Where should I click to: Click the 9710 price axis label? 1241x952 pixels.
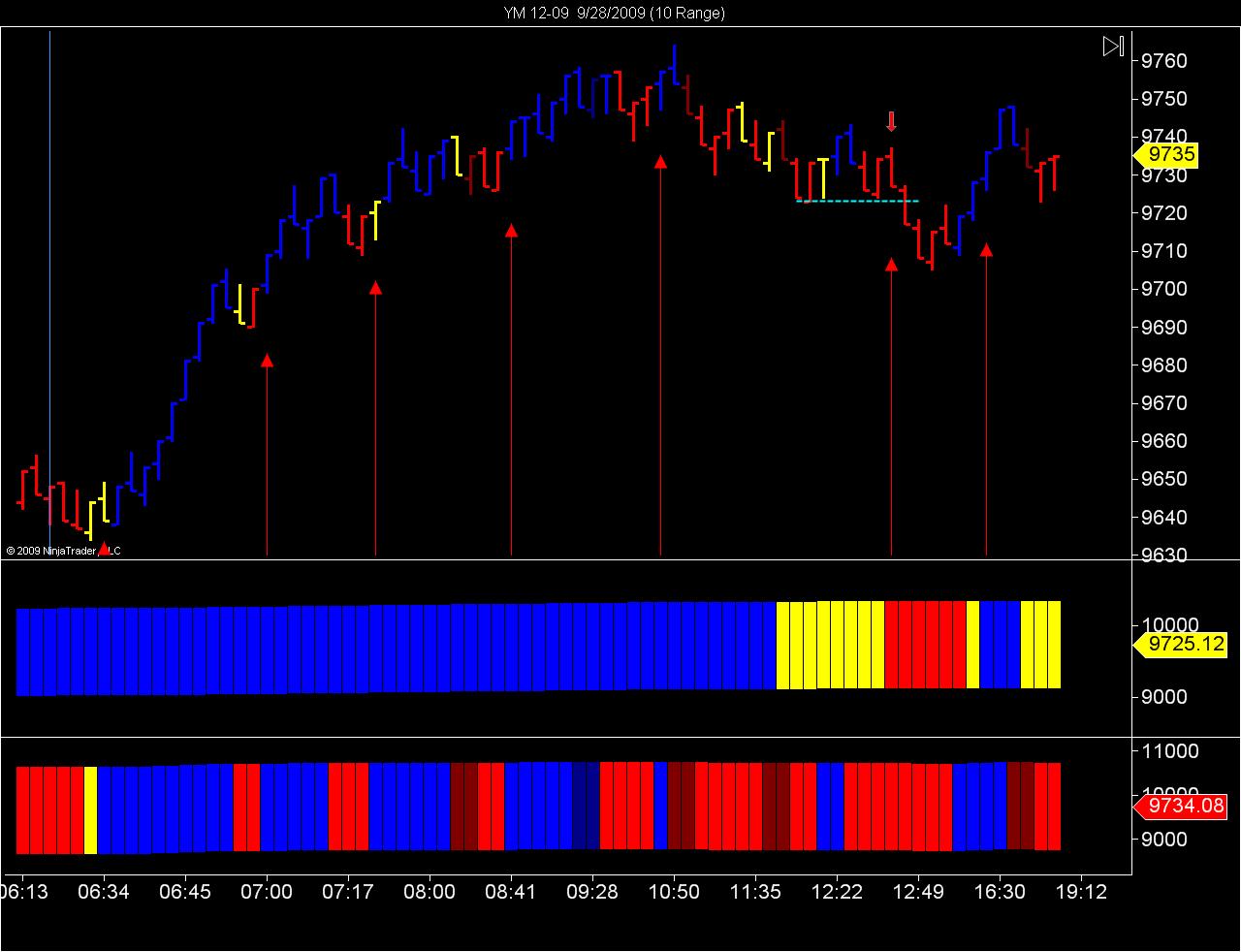pyautogui.click(x=1163, y=251)
